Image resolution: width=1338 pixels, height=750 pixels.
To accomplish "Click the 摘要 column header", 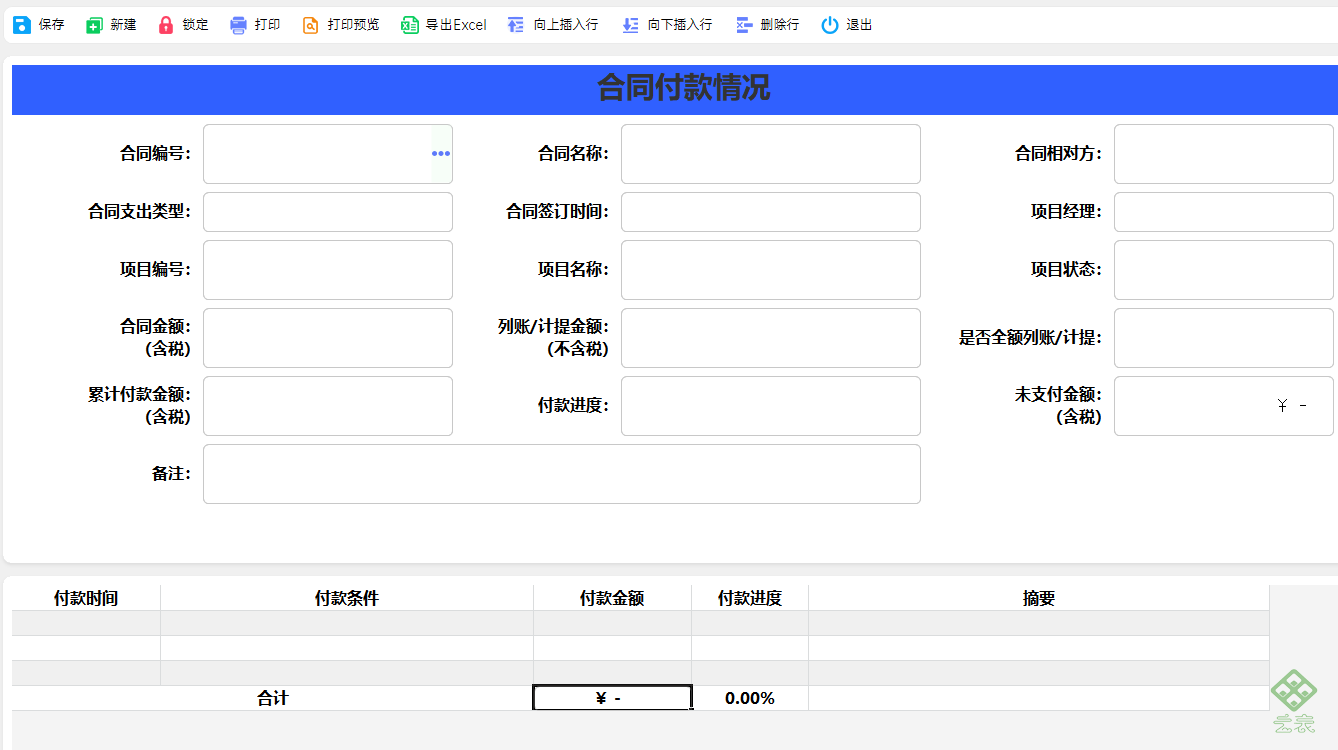I will pyautogui.click(x=1039, y=598).
